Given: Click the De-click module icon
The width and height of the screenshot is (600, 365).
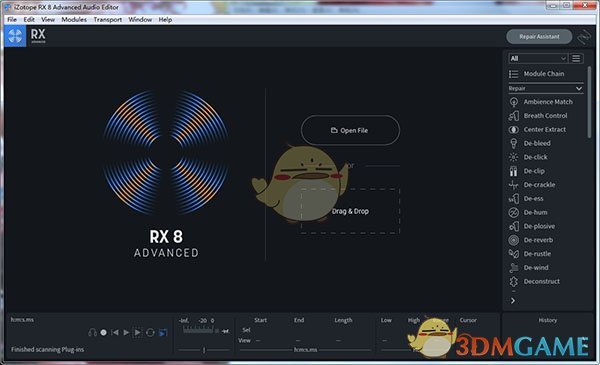Looking at the screenshot, I should point(514,157).
